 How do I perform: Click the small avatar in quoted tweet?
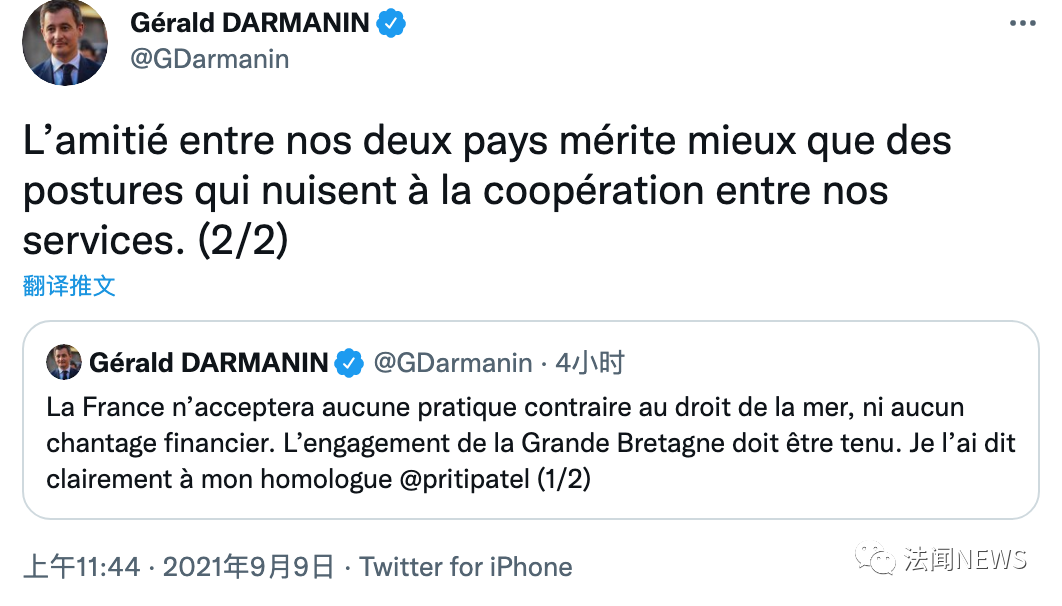pos(64,362)
